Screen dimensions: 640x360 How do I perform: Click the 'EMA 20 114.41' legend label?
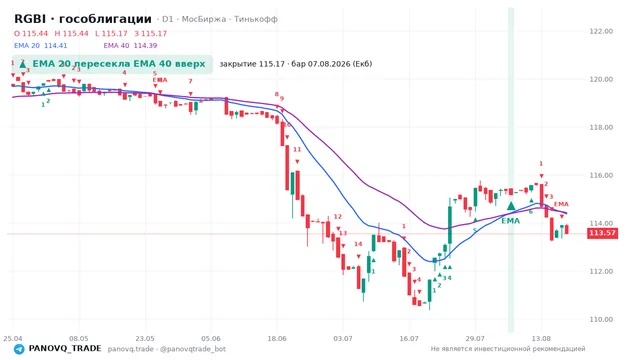(x=40, y=45)
